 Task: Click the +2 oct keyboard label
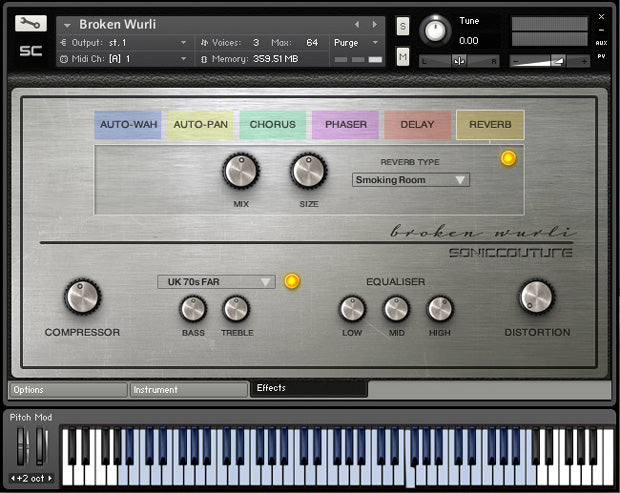[31, 478]
